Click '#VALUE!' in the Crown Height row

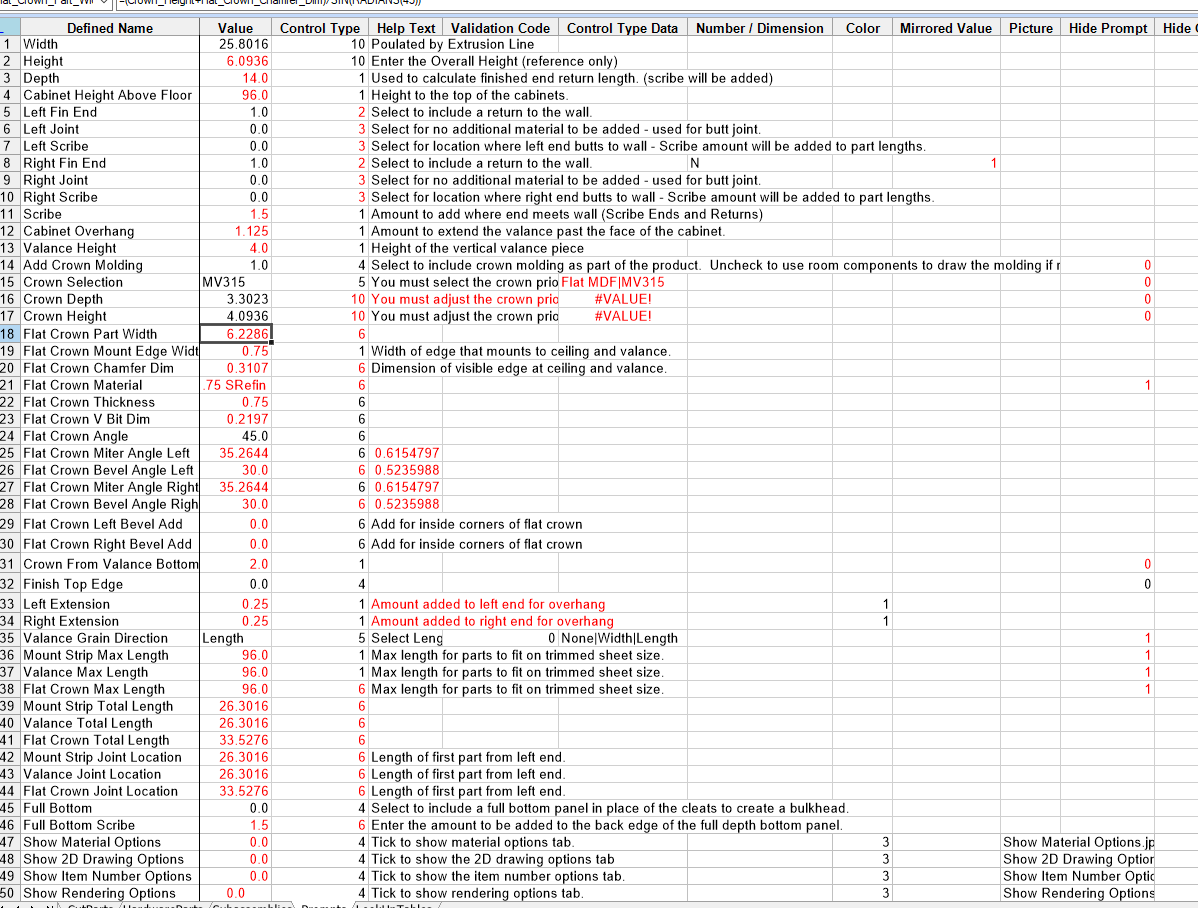tap(622, 316)
